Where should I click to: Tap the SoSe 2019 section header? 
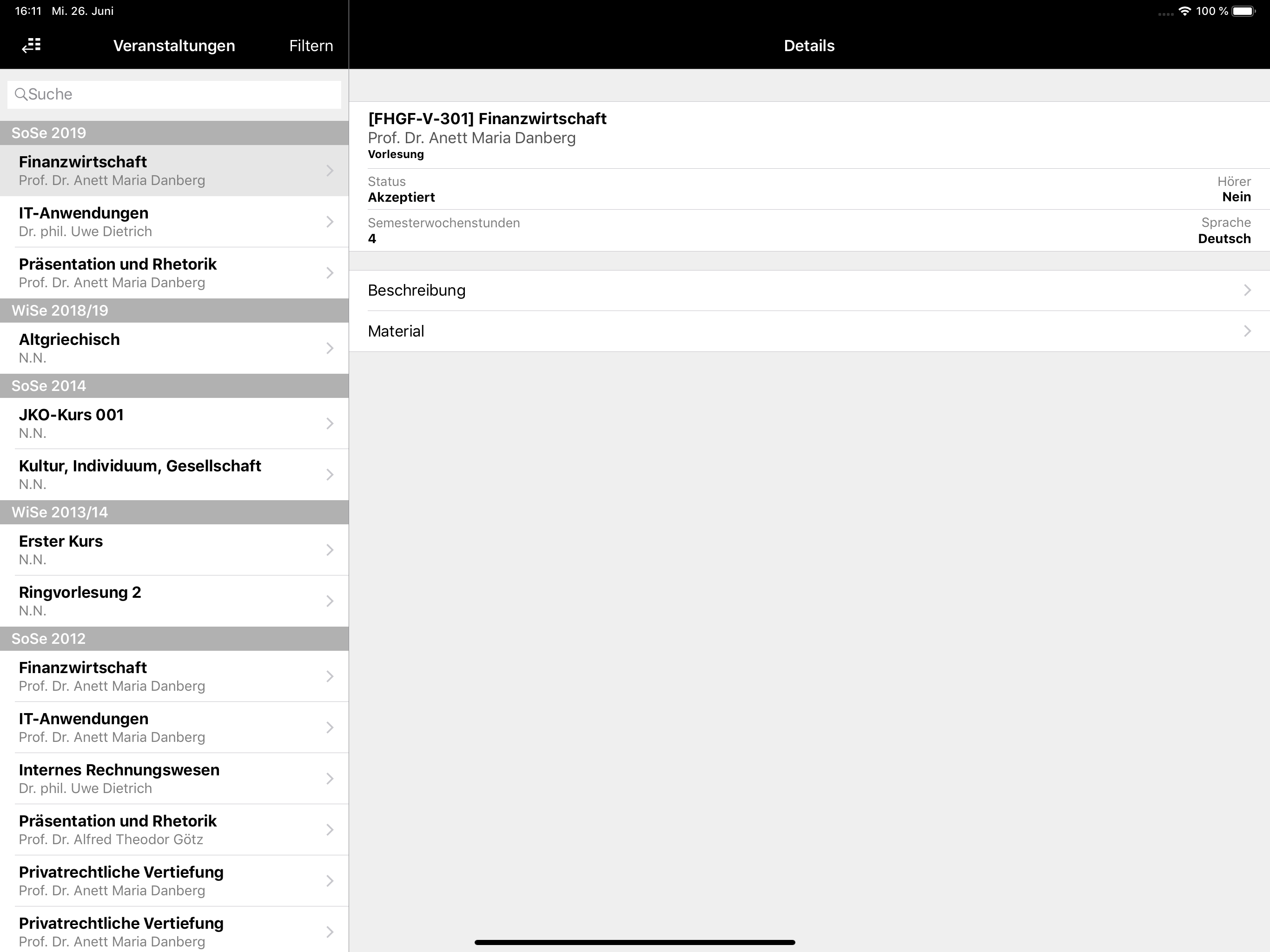point(174,132)
